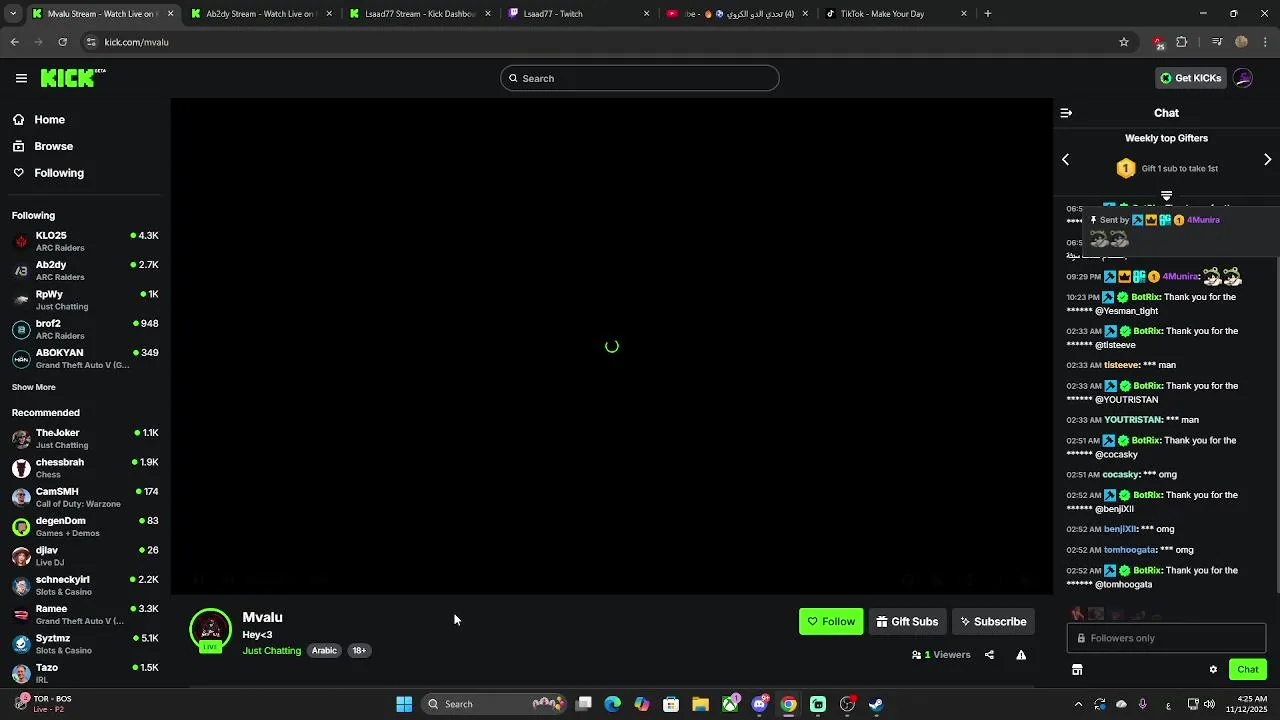Expand following list with Show More
The image size is (1280, 720).
34,387
